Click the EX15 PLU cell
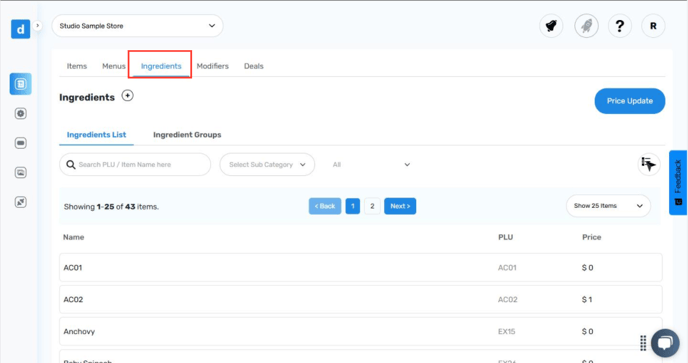Image resolution: width=688 pixels, height=363 pixels. pyautogui.click(x=506, y=331)
